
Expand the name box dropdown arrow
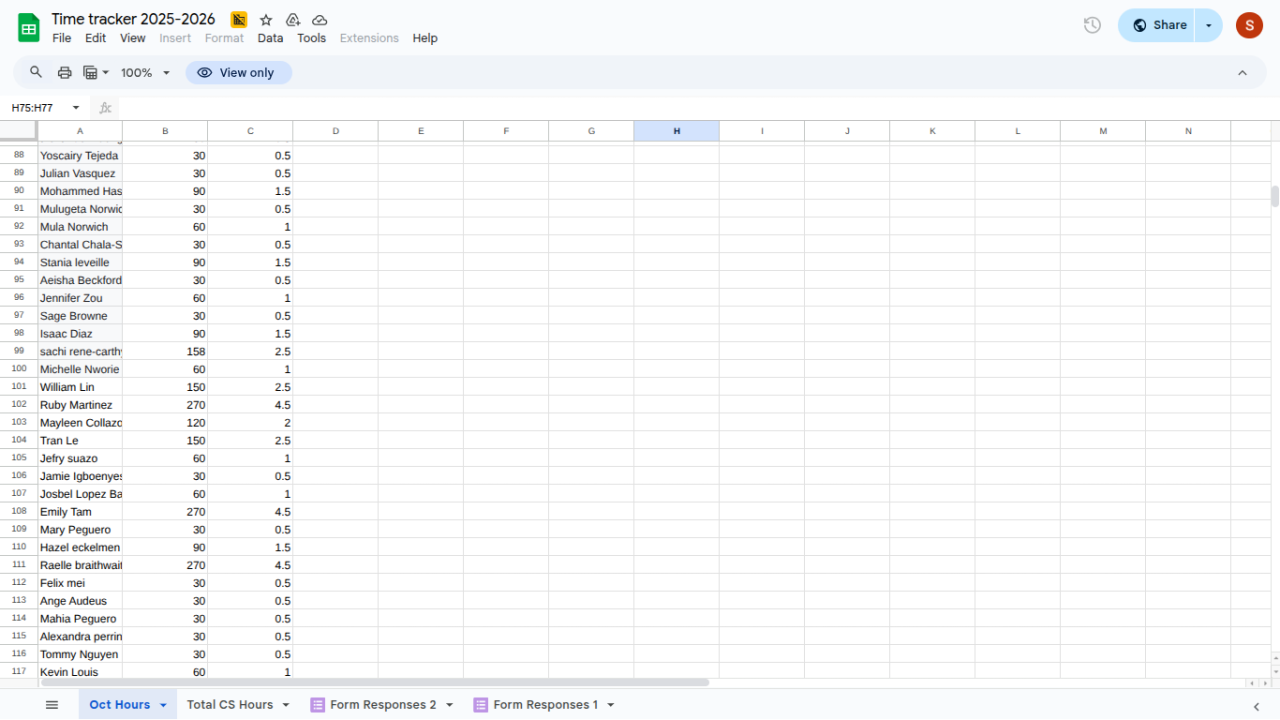click(75, 108)
